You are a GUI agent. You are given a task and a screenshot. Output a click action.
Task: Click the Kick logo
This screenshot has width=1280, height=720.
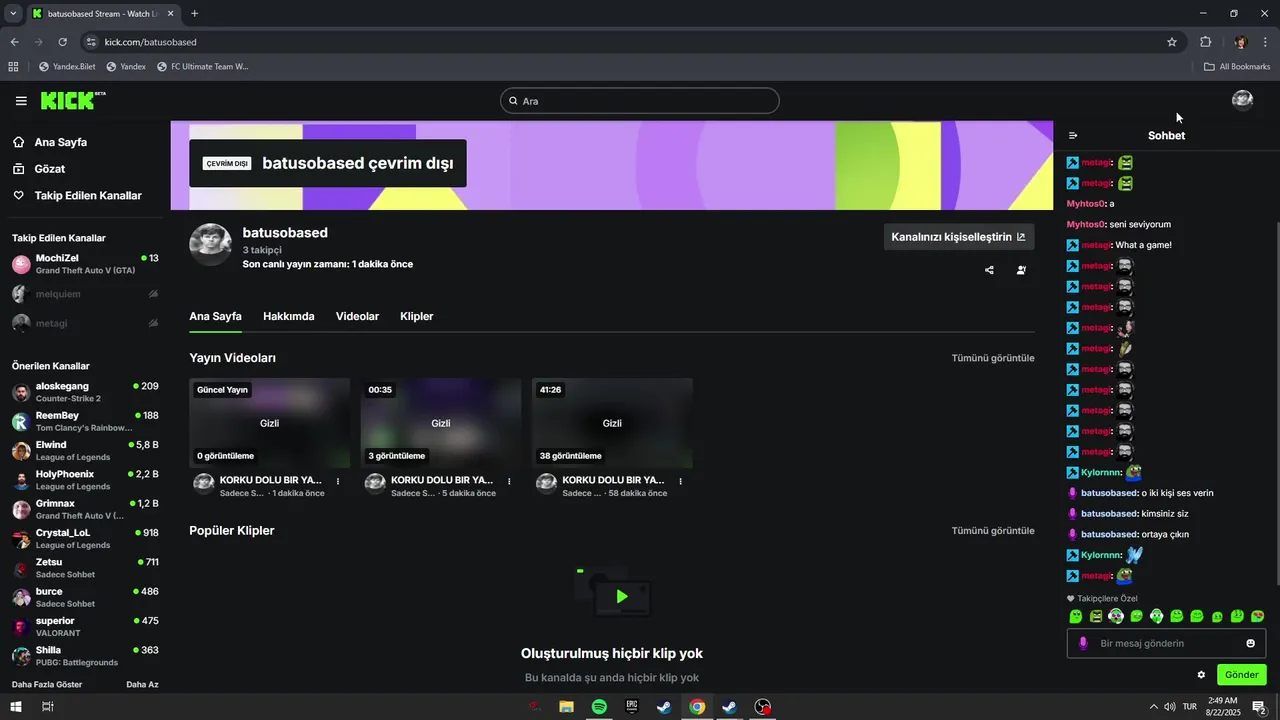point(72,100)
